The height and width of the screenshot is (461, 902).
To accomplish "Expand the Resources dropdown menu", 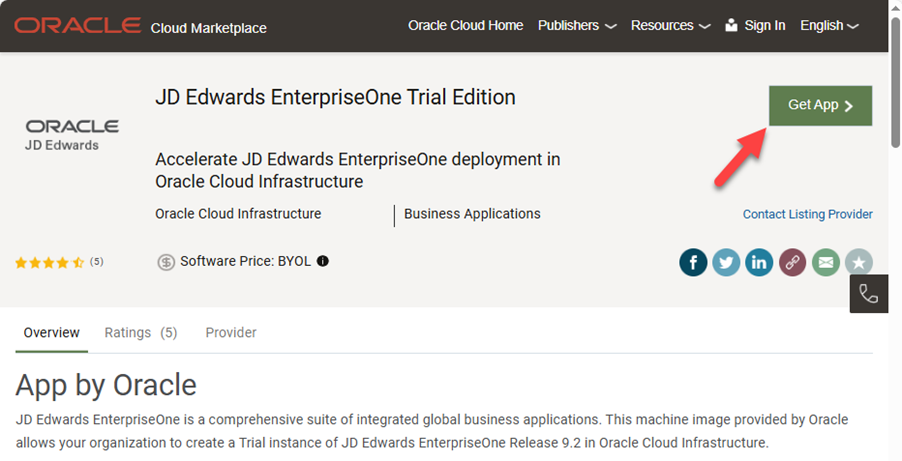I will (671, 26).
